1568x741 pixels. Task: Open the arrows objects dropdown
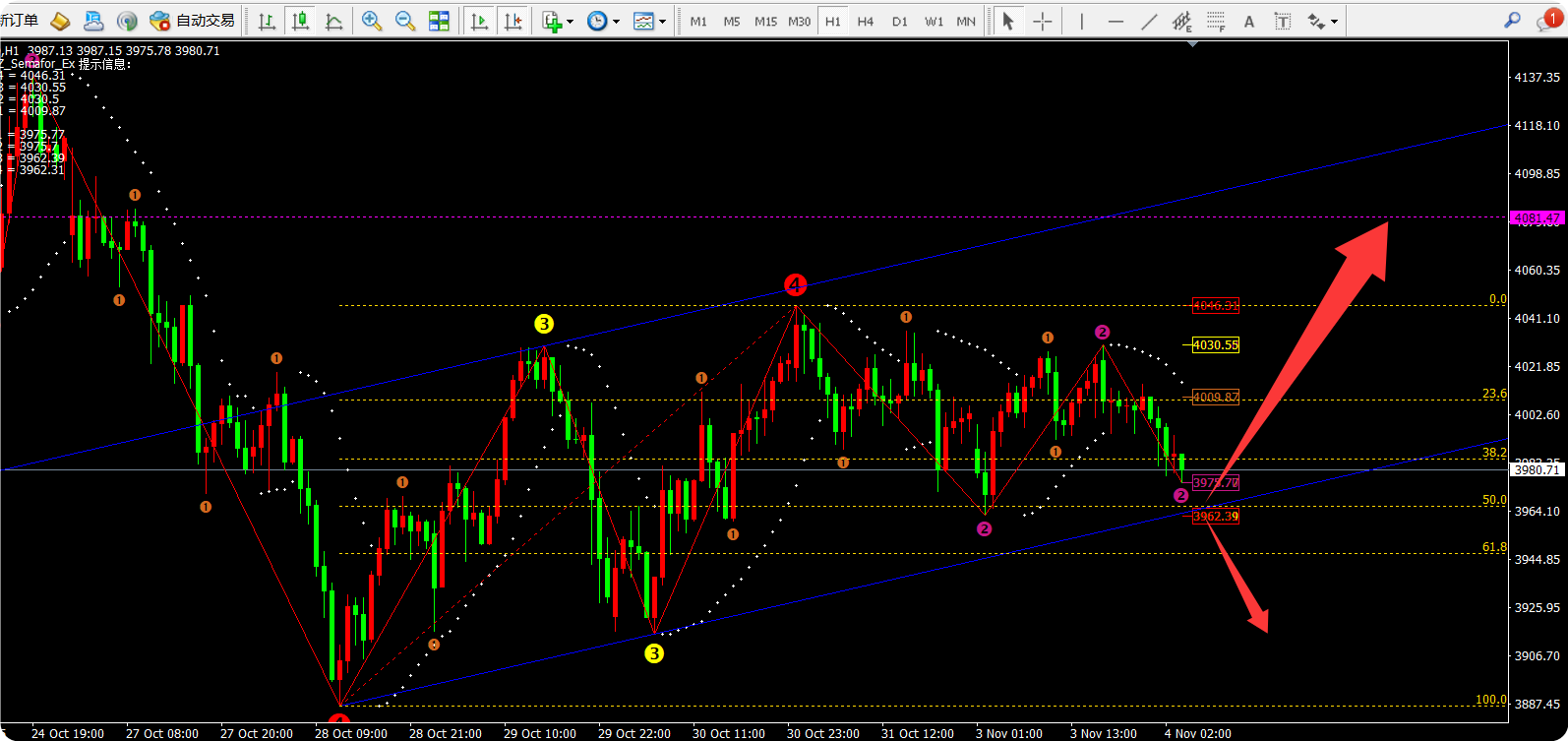coord(1334,22)
